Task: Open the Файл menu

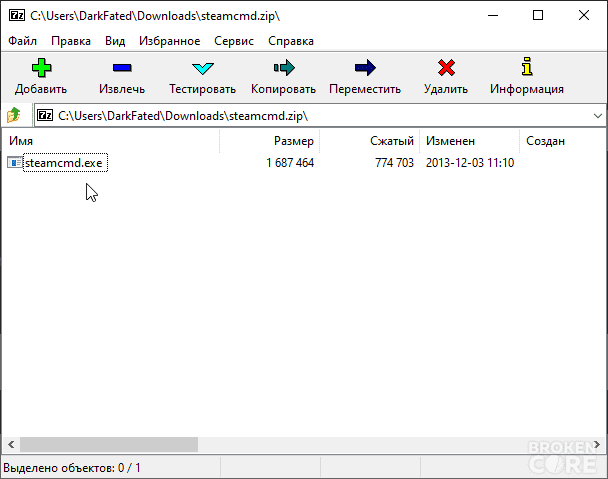Action: point(22,41)
